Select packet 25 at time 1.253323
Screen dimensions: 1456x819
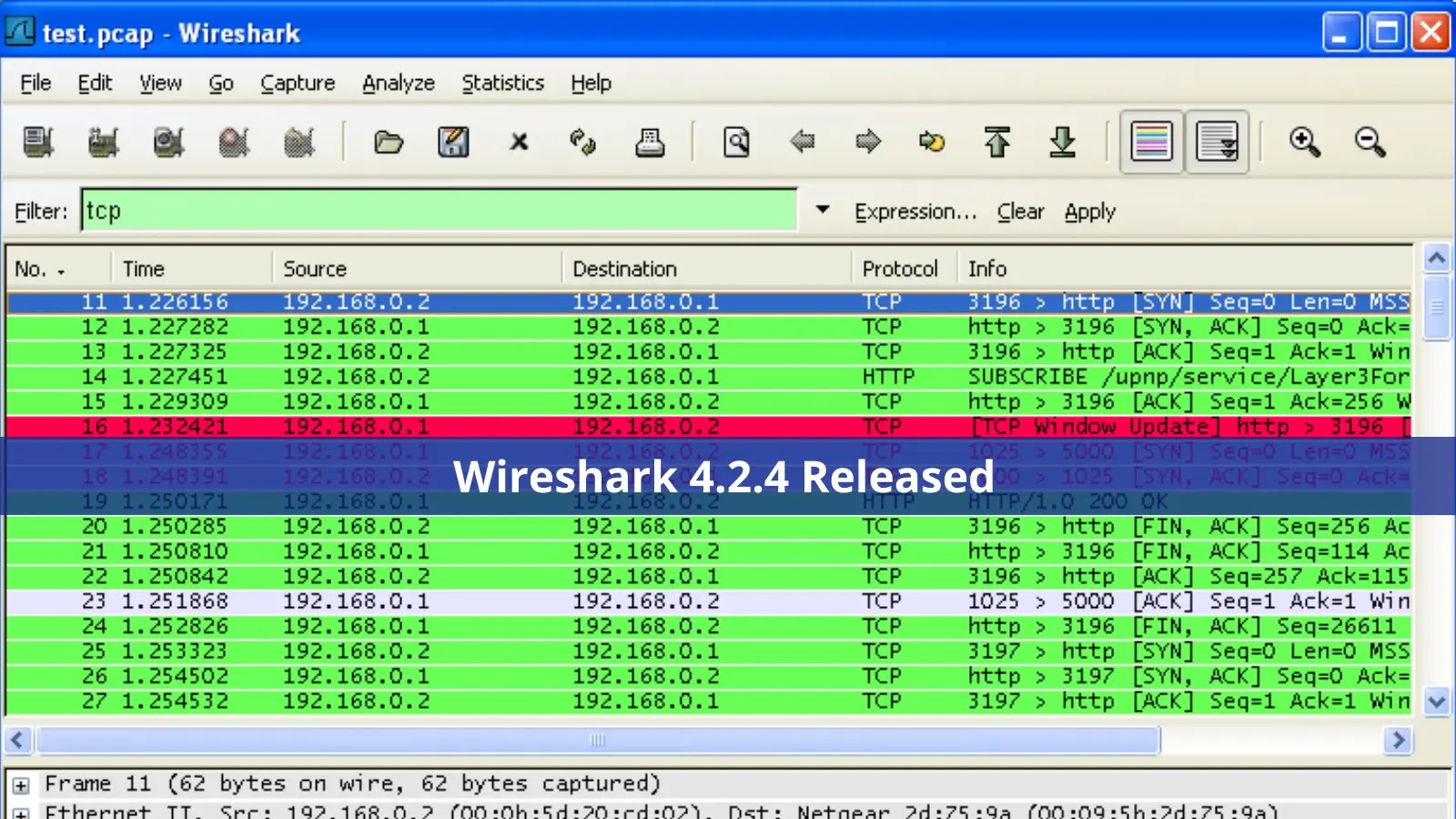pos(709,652)
